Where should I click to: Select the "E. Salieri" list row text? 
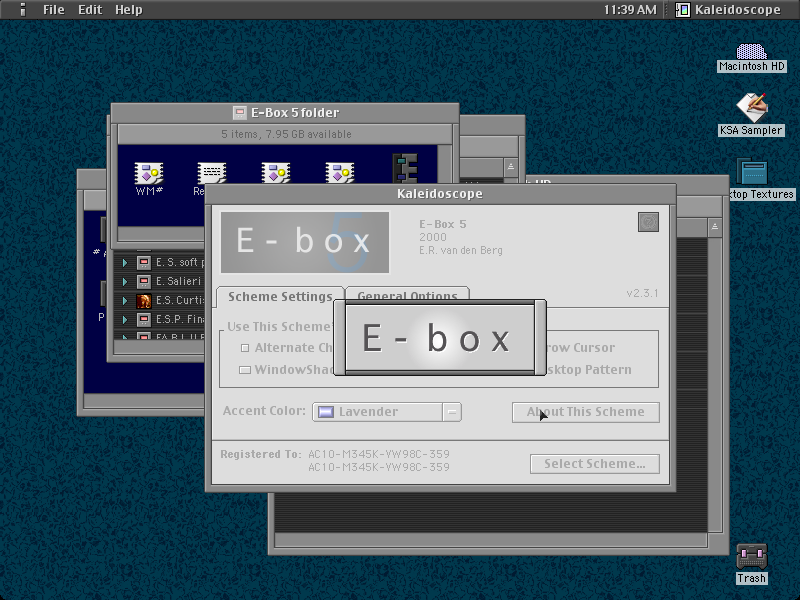point(179,281)
